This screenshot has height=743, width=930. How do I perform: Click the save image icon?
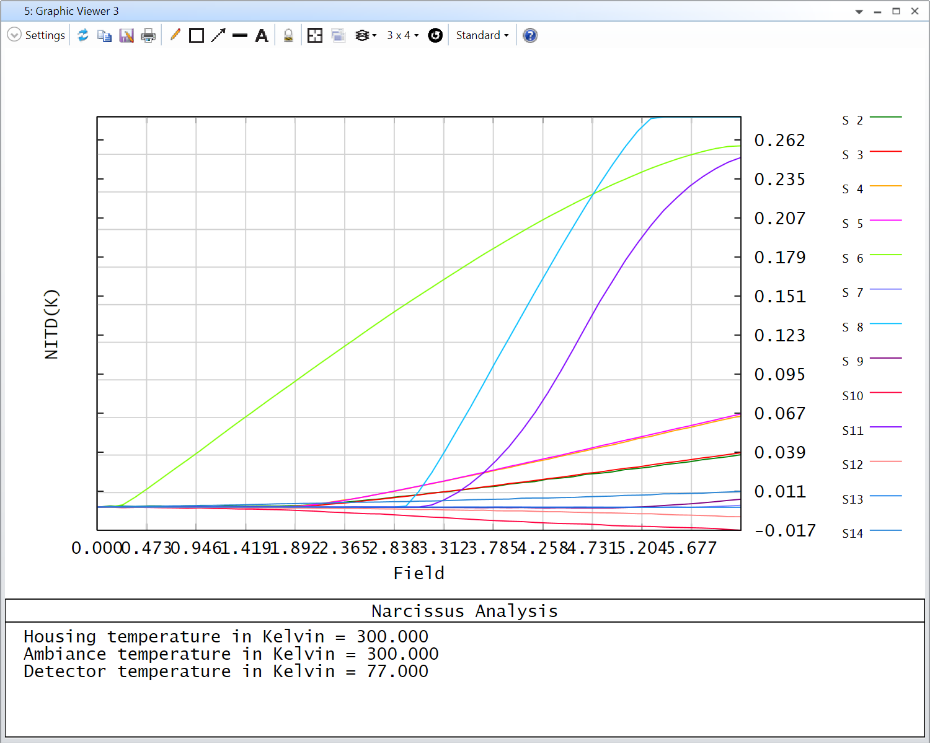coord(126,35)
